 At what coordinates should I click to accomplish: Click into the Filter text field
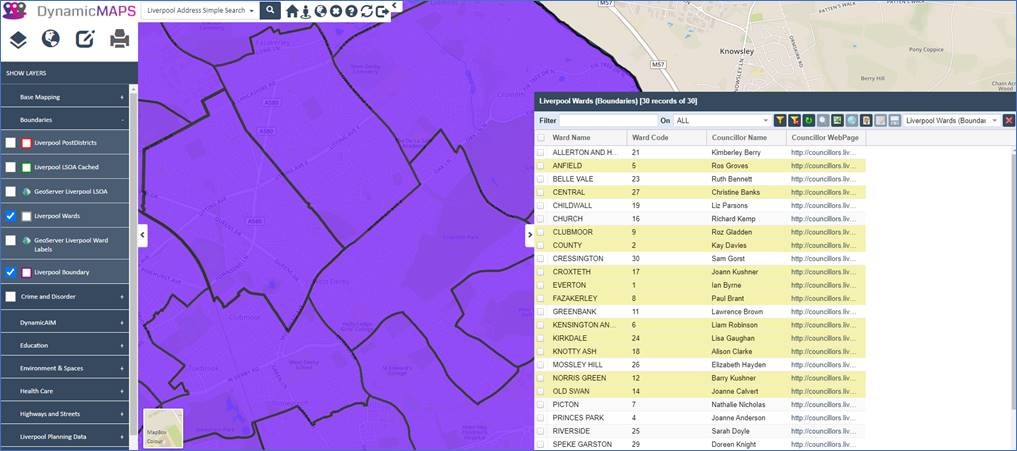[608, 121]
